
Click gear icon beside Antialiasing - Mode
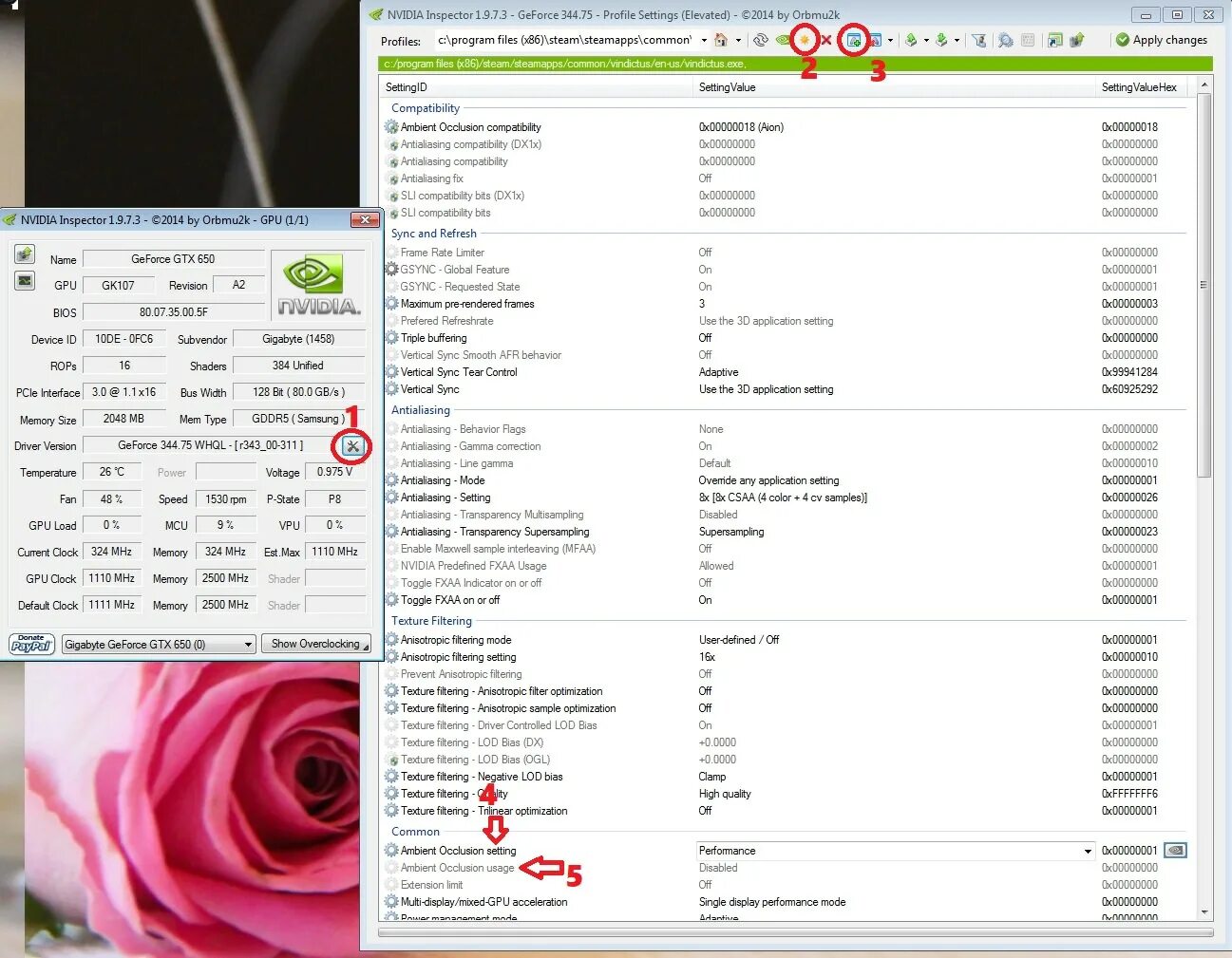tap(391, 480)
